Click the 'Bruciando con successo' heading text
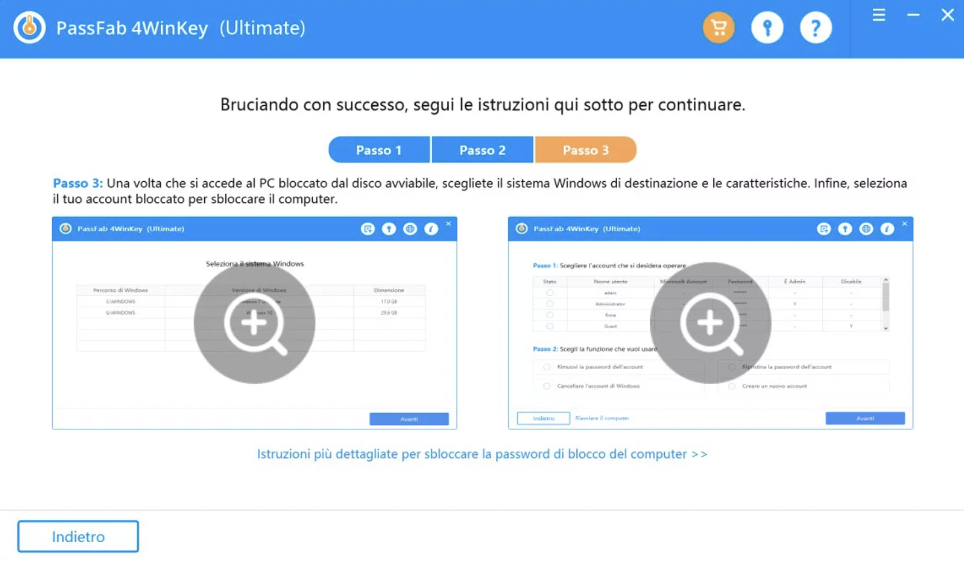The image size is (964, 562). coord(483,105)
